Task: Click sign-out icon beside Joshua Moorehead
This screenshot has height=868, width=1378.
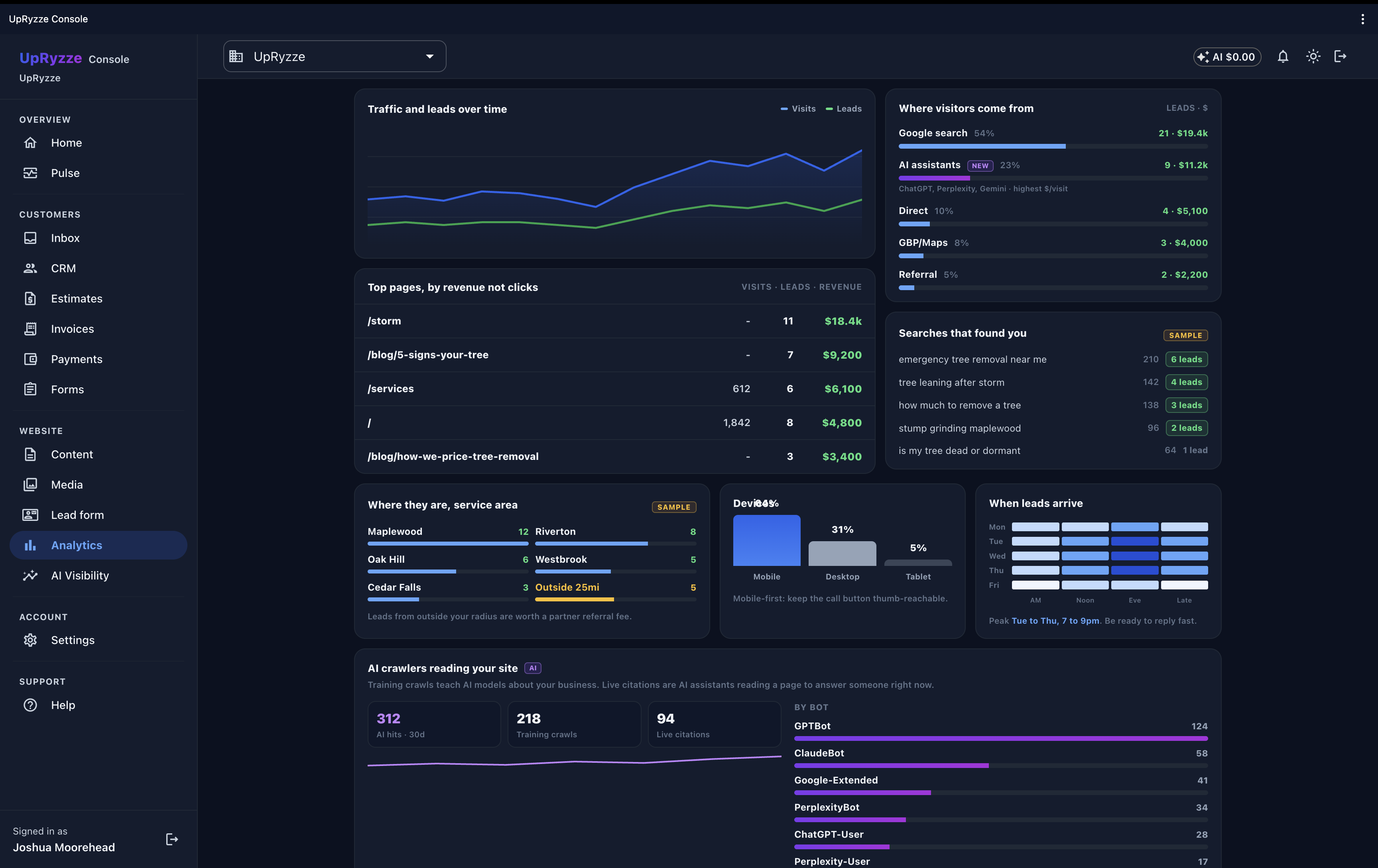Action: coord(172,839)
